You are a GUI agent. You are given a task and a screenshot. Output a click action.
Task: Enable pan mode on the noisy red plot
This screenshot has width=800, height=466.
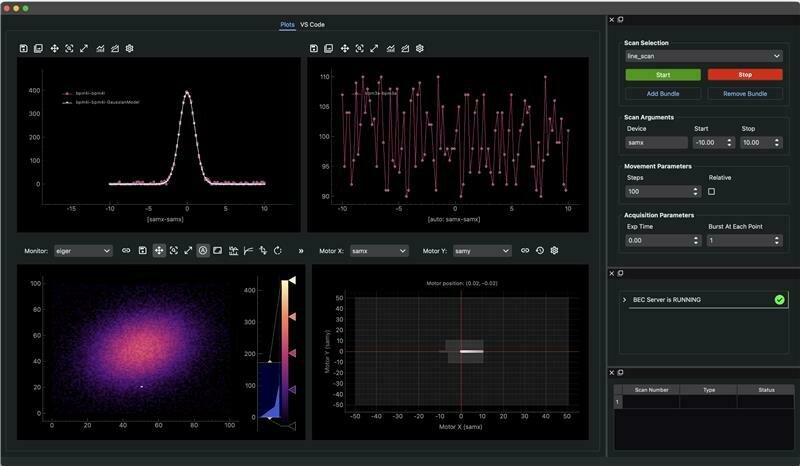point(345,48)
